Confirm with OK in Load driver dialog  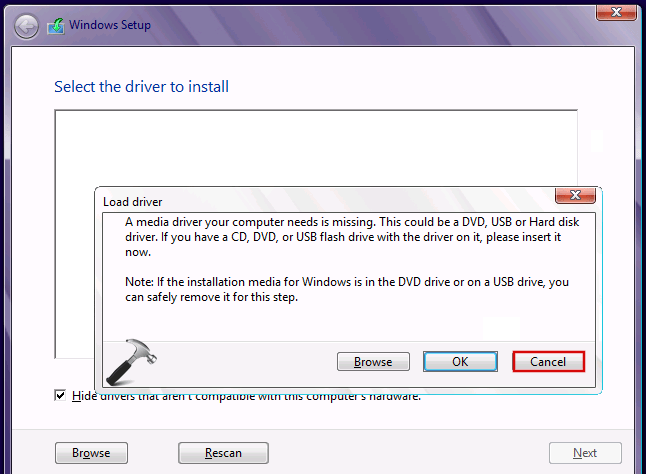click(460, 362)
